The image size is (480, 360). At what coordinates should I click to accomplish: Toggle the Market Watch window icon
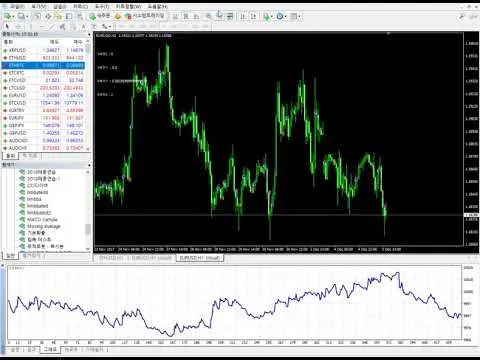click(37, 16)
